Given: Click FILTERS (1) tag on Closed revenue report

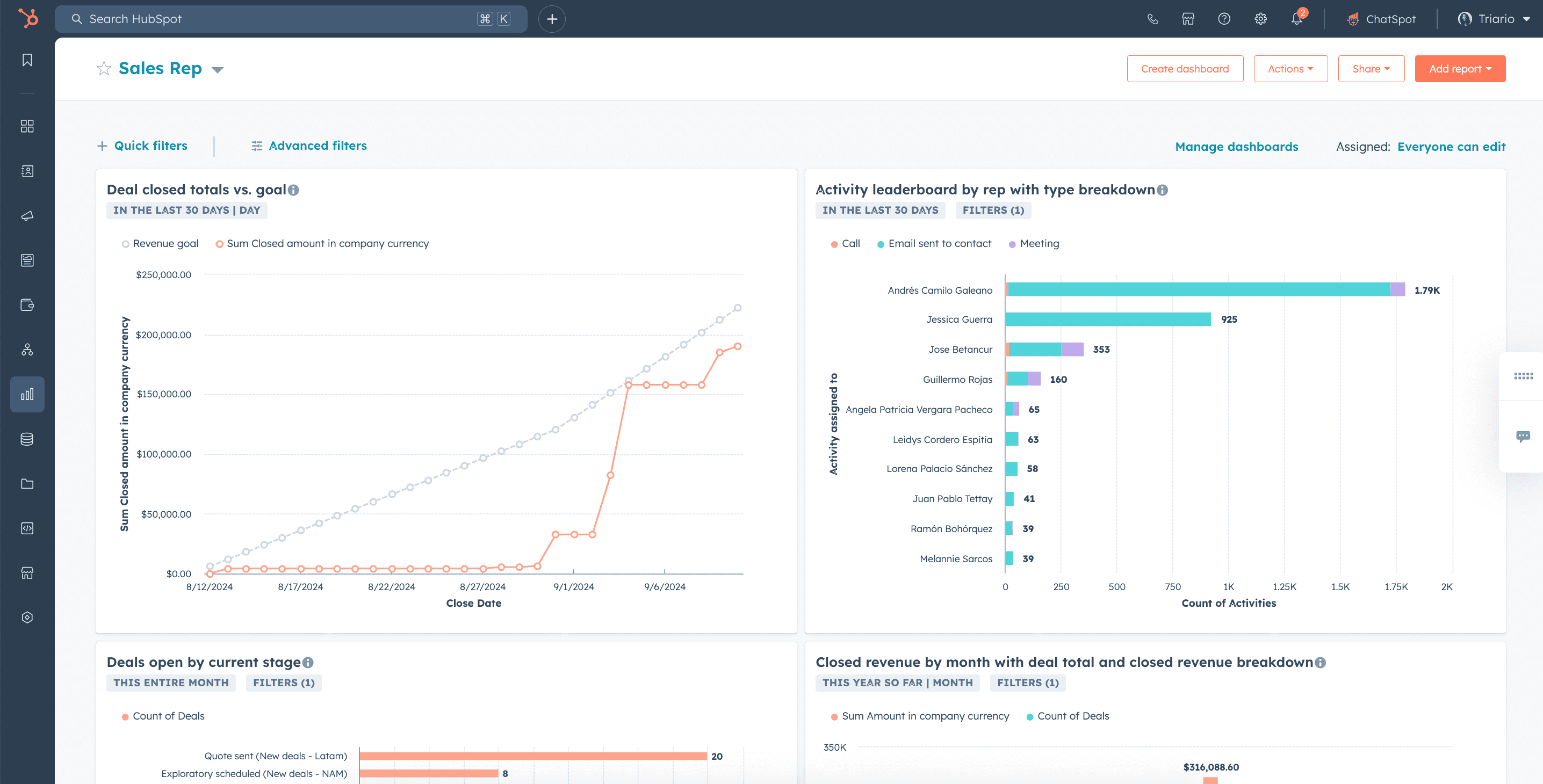Looking at the screenshot, I should tap(1028, 683).
